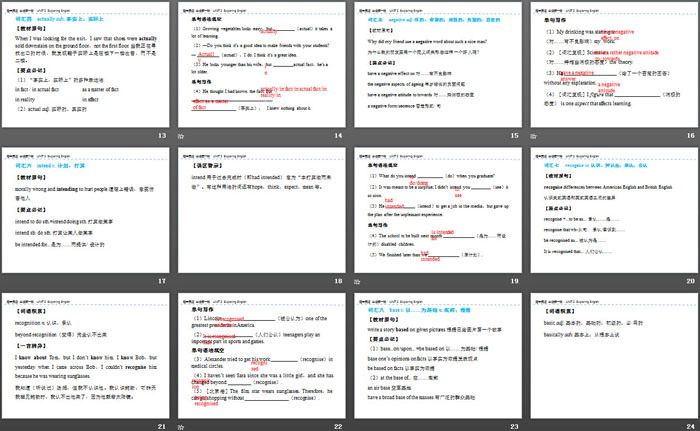Click slide number 16 label
The image size is (700, 431).
[x=691, y=135]
